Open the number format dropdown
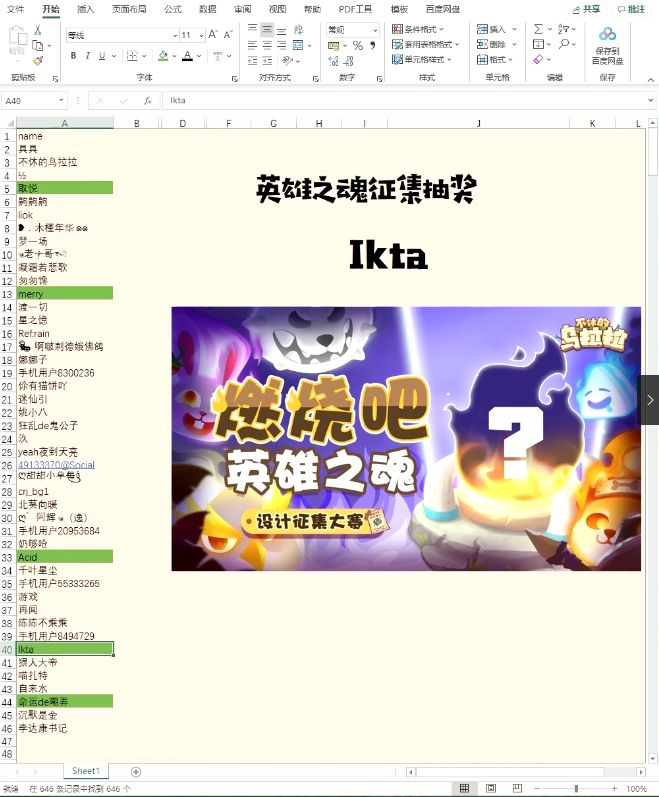This screenshot has height=797, width=659. (x=375, y=30)
